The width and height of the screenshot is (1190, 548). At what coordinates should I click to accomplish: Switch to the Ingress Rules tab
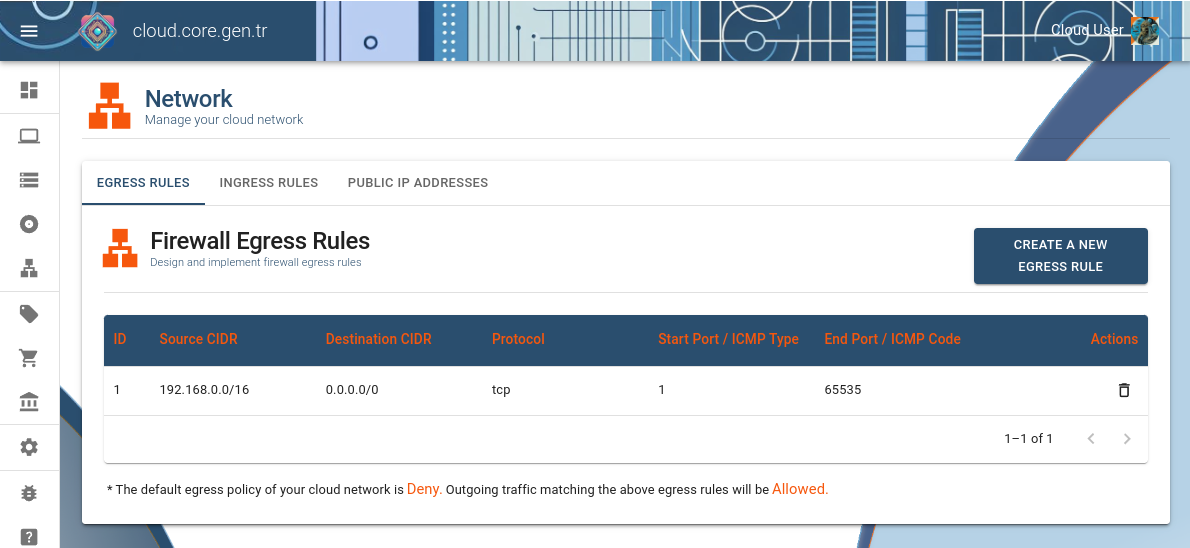coord(268,183)
